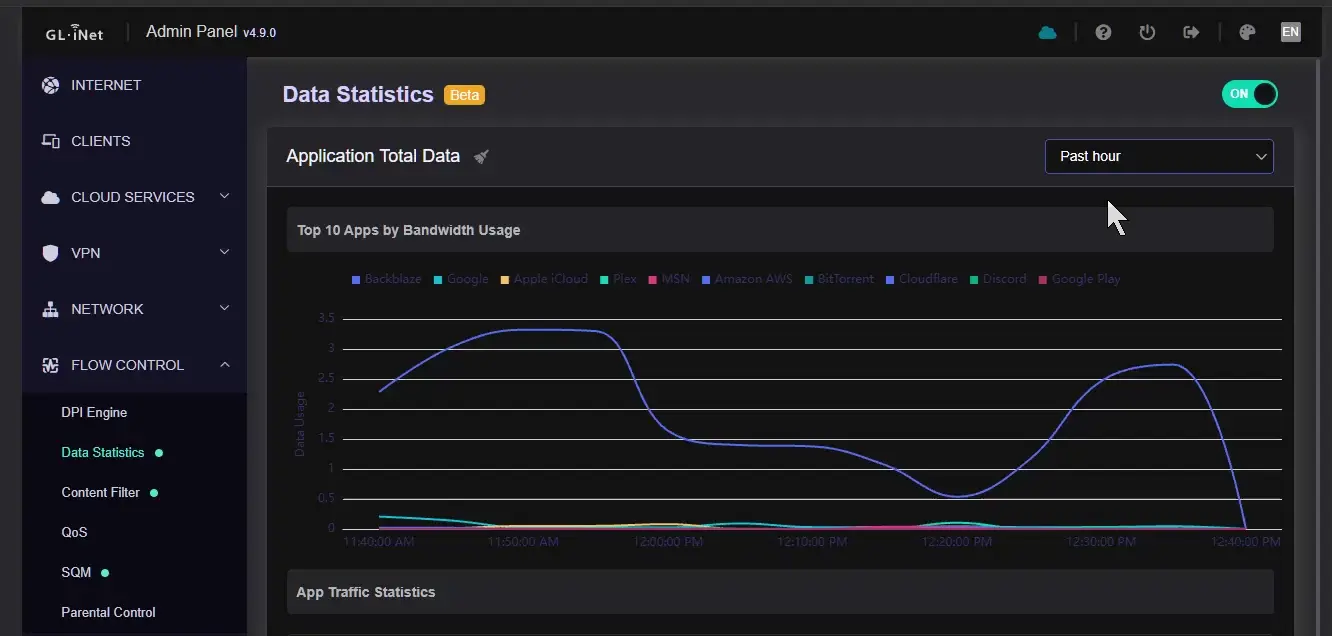Turn off the Data Statistics ON switch

(x=1250, y=94)
